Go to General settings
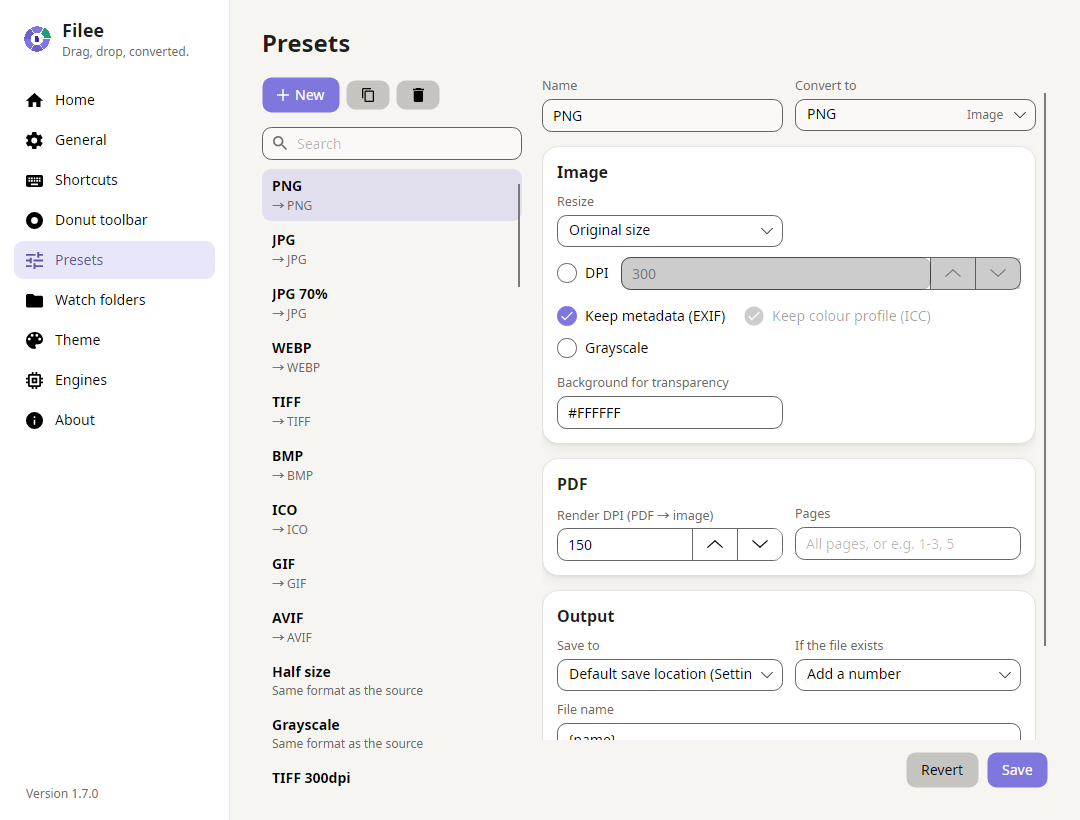Screen dimensions: 1080x820 click(114, 140)
